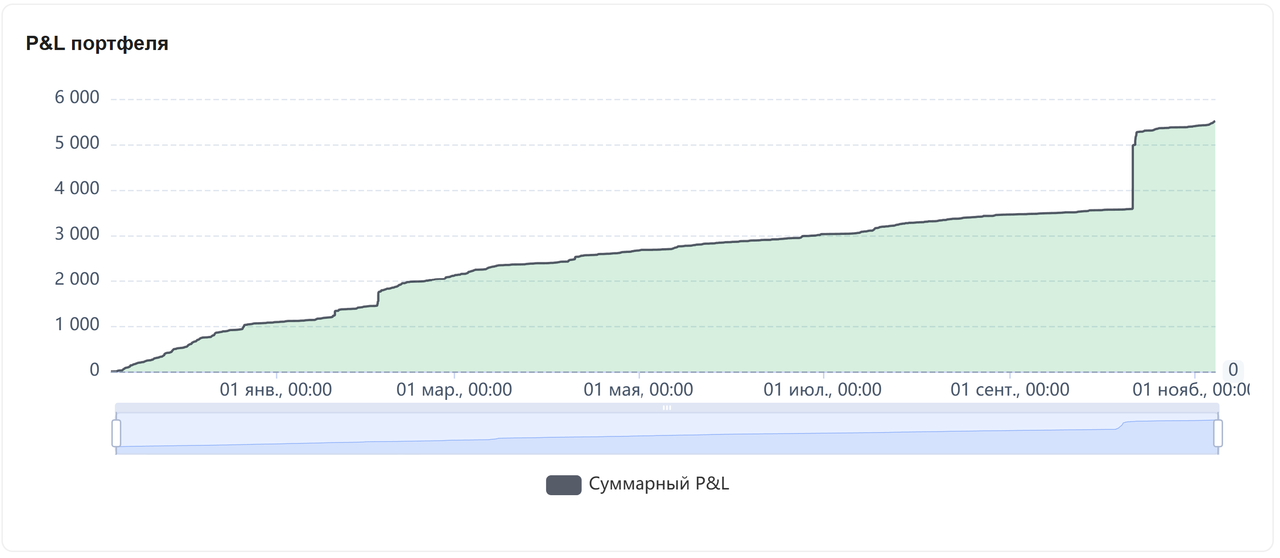Click the right-side 0 value badge
This screenshot has width=1280, height=558.
[x=1233, y=370]
